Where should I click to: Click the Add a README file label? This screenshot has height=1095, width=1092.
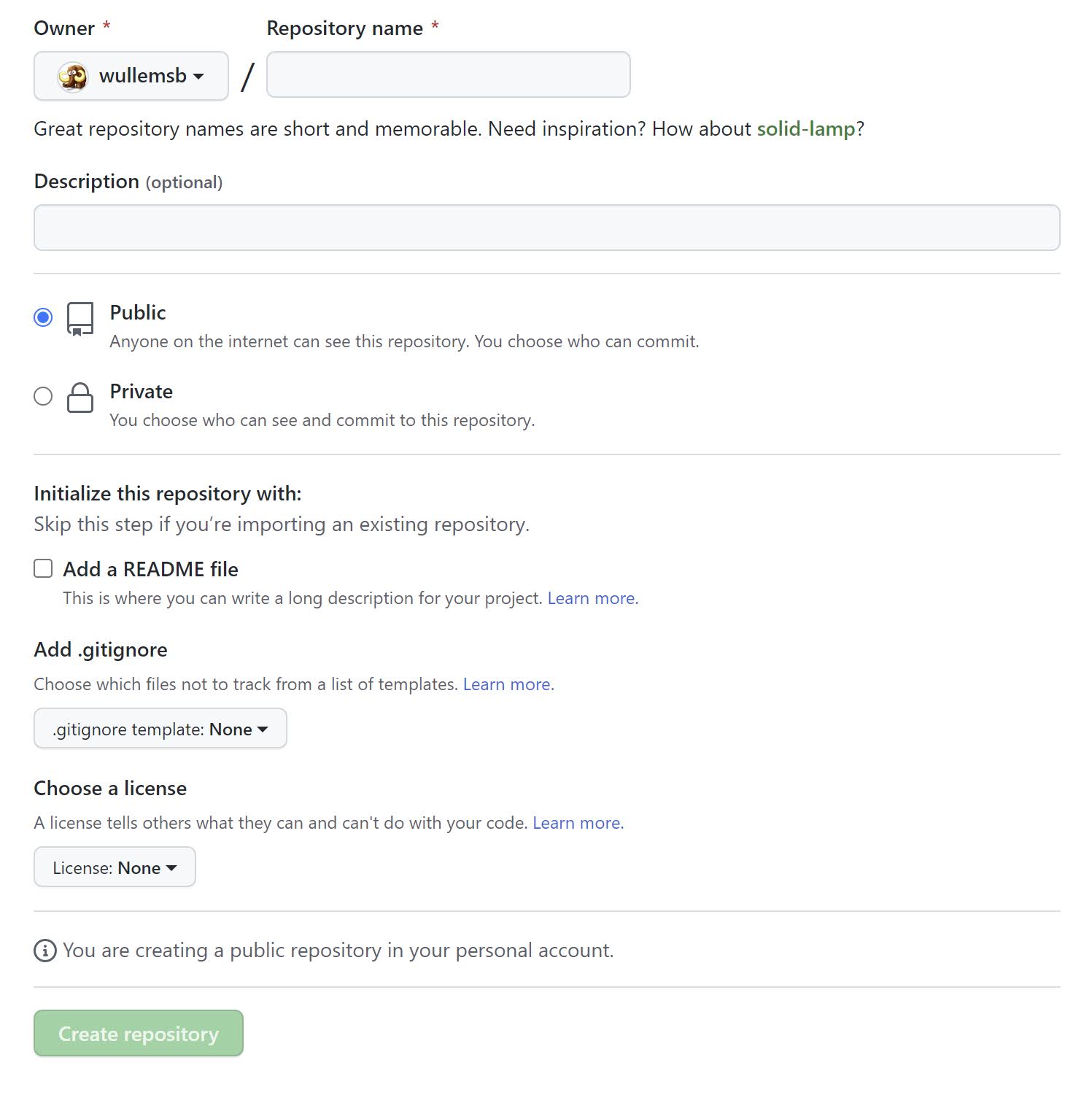[150, 569]
